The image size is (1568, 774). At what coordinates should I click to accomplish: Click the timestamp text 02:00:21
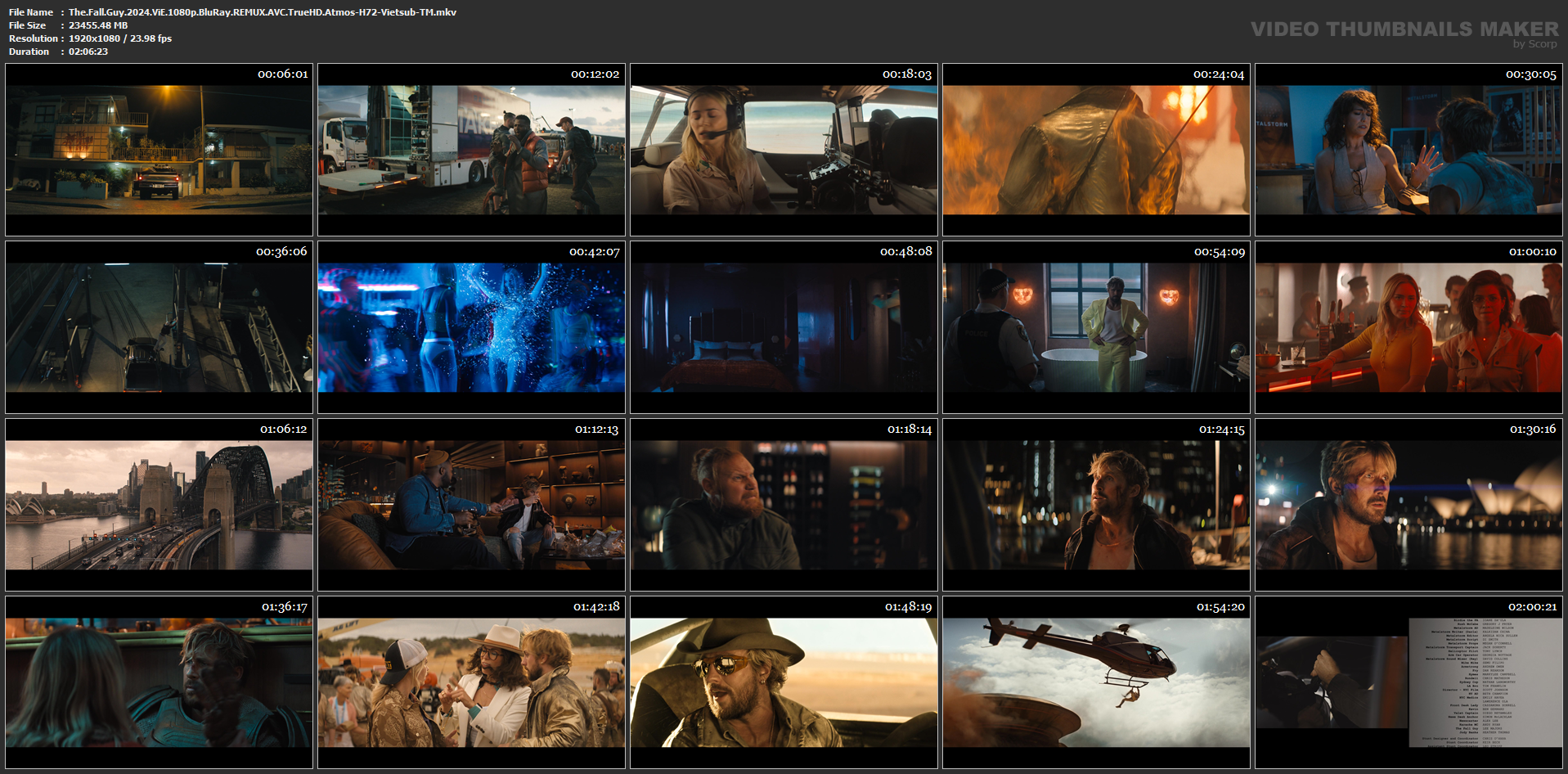point(1533,607)
